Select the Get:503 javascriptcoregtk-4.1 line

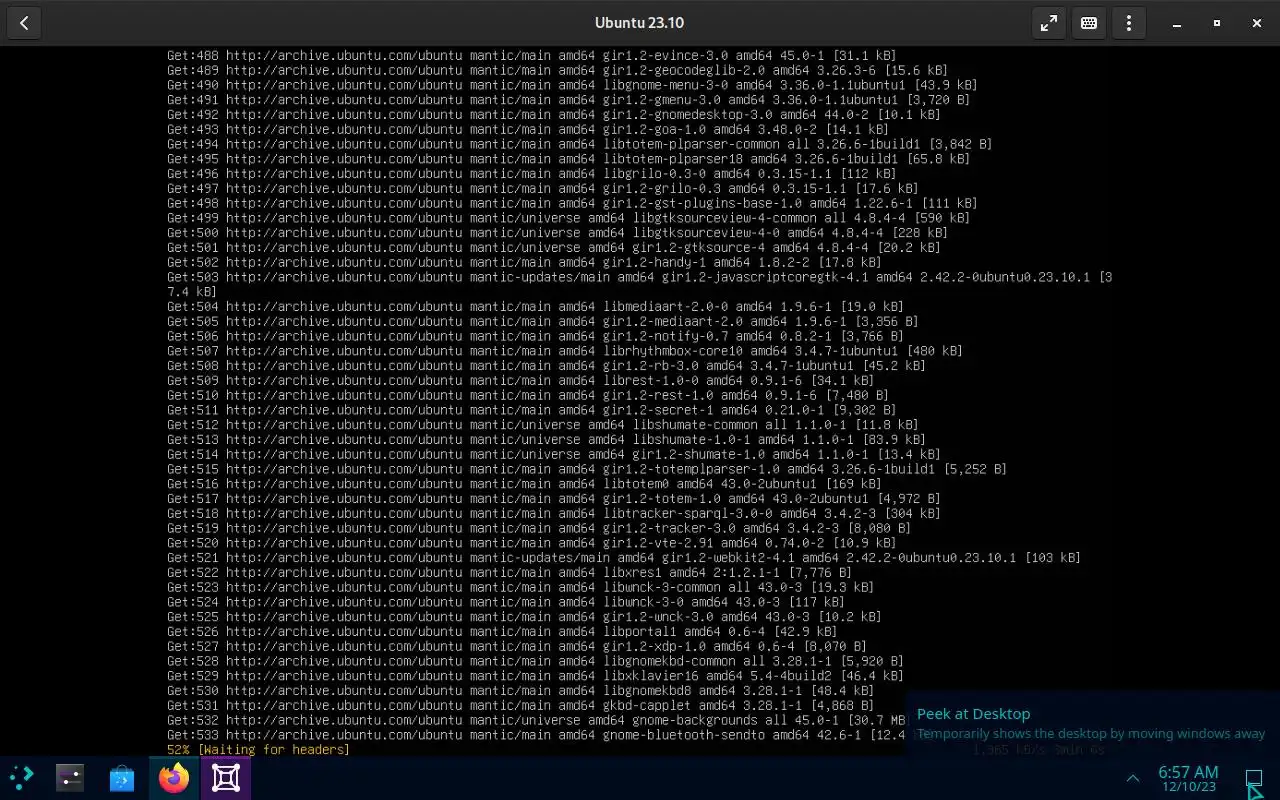point(639,284)
